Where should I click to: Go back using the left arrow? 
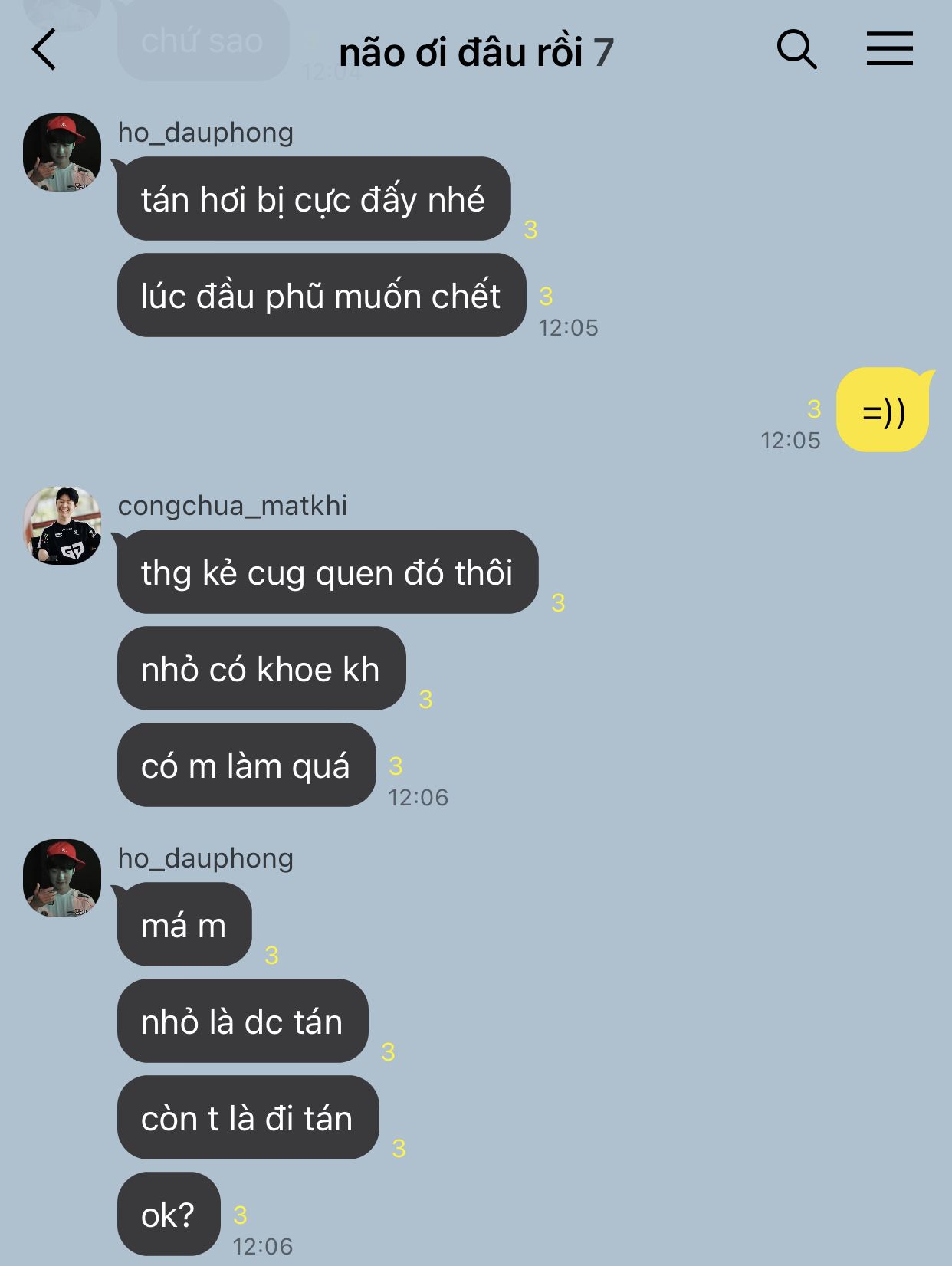pyautogui.click(x=44, y=50)
